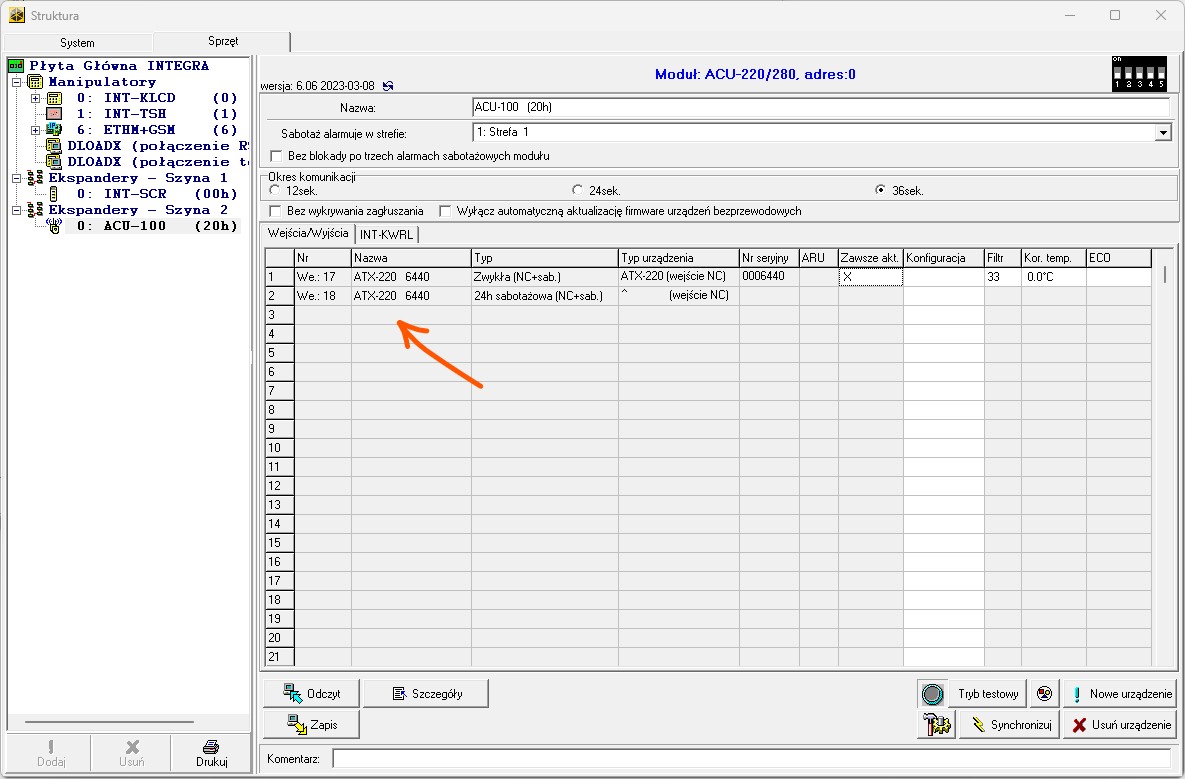The image size is (1185, 779).
Task: Switch to the INT-KWRL tab
Action: [x=388, y=234]
